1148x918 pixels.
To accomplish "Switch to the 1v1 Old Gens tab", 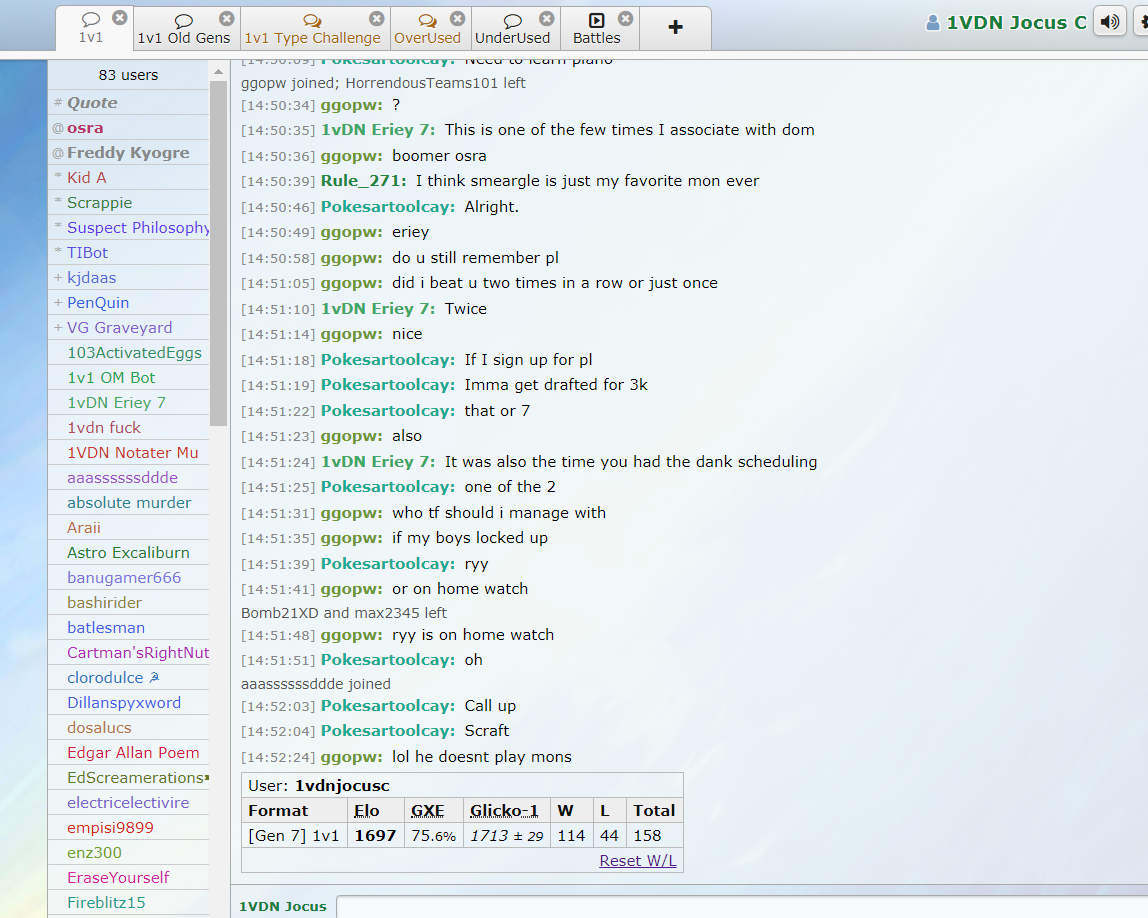I will (184, 30).
